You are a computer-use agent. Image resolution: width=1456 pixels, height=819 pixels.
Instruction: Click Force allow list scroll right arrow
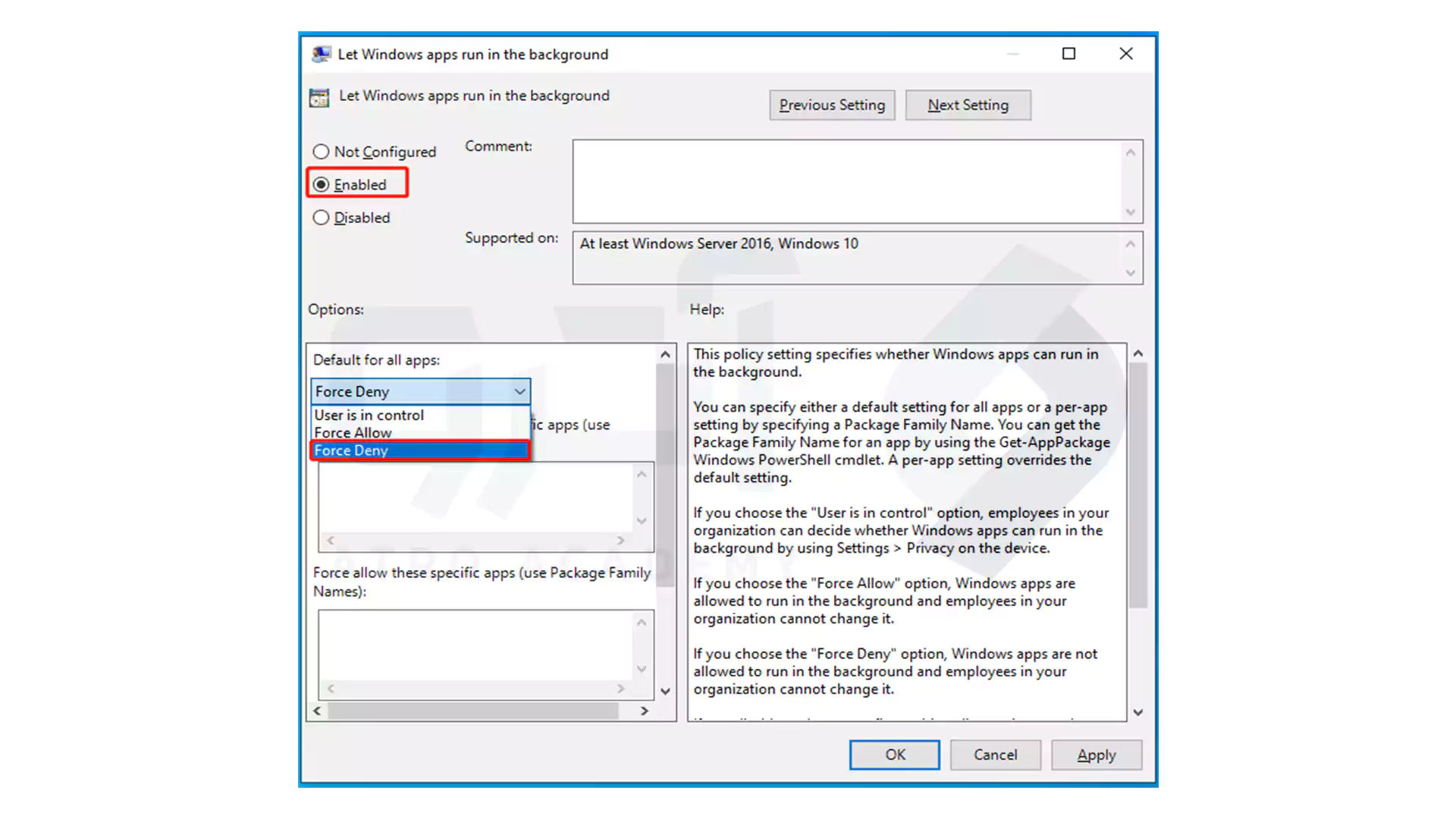621,689
